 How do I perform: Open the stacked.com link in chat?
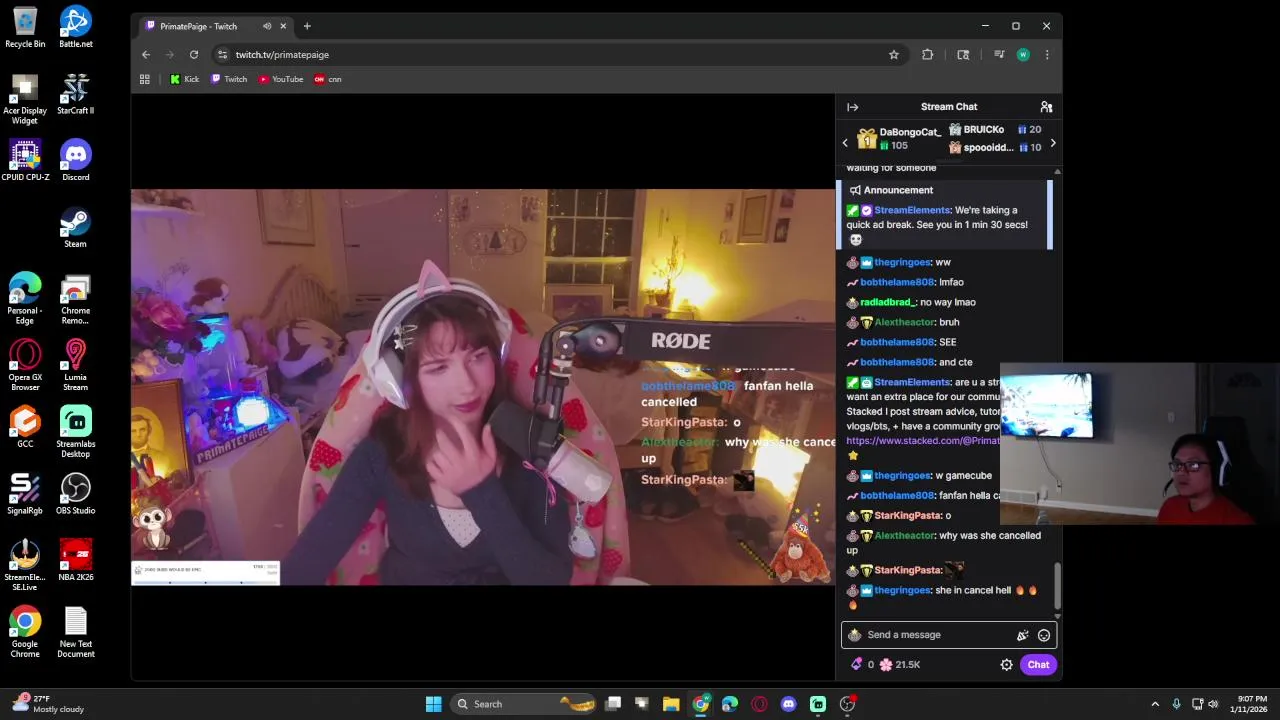pos(923,441)
